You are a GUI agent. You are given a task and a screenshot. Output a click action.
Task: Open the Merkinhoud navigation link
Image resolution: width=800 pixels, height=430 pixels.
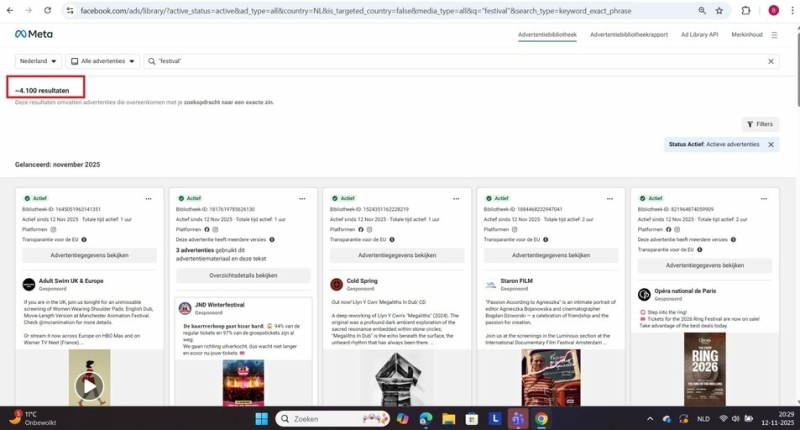coord(746,34)
